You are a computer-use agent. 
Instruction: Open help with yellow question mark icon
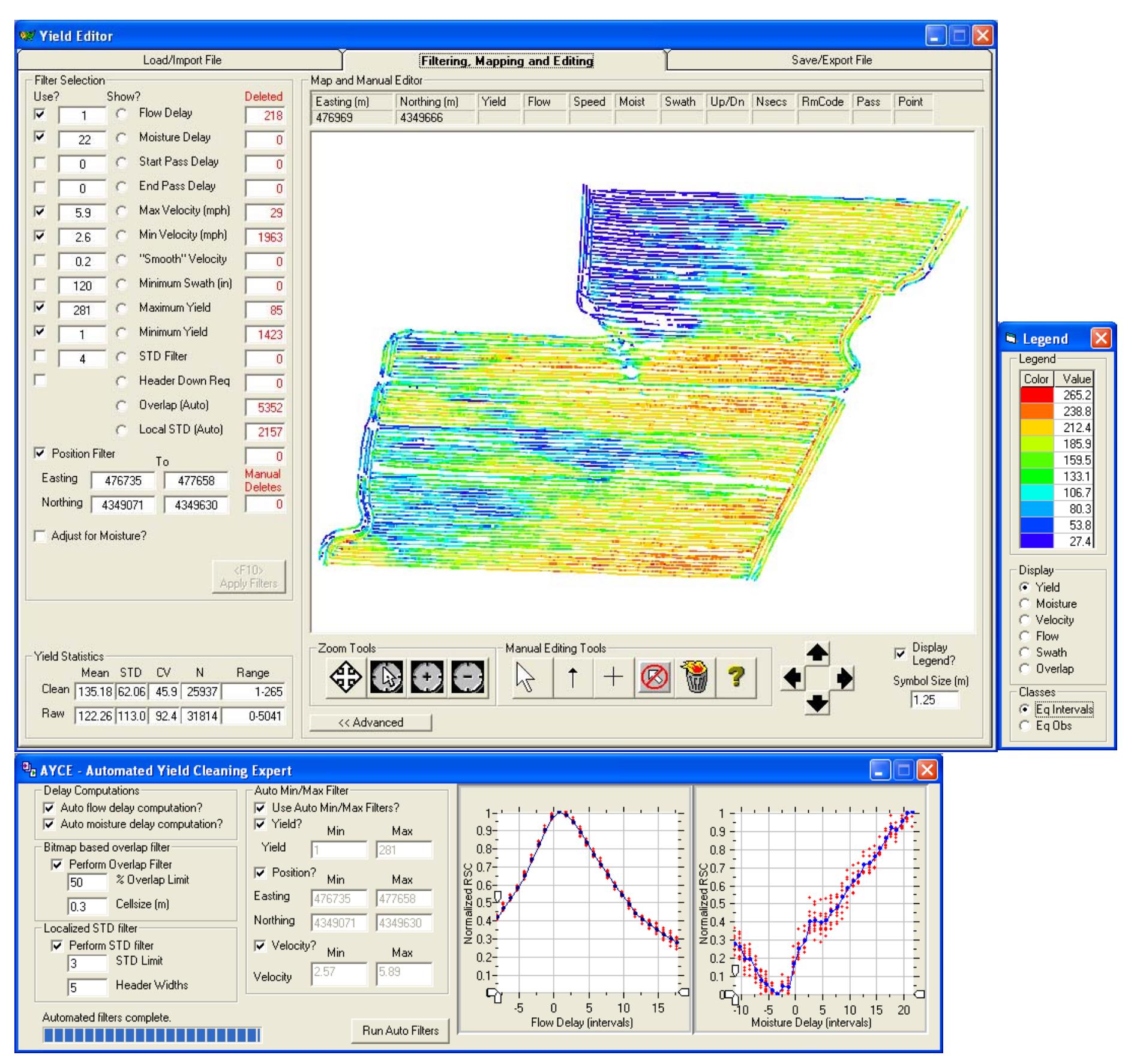click(736, 678)
